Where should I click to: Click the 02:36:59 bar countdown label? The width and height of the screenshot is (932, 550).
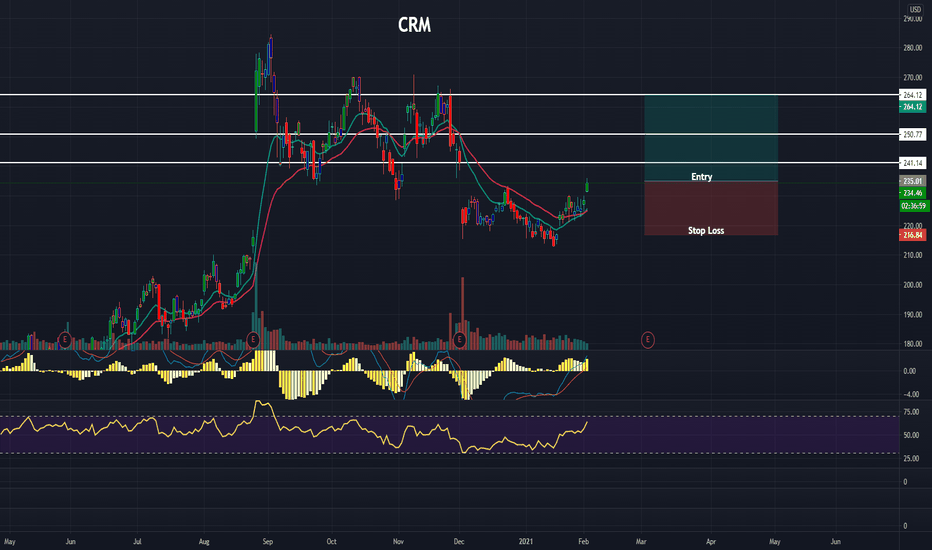914,206
